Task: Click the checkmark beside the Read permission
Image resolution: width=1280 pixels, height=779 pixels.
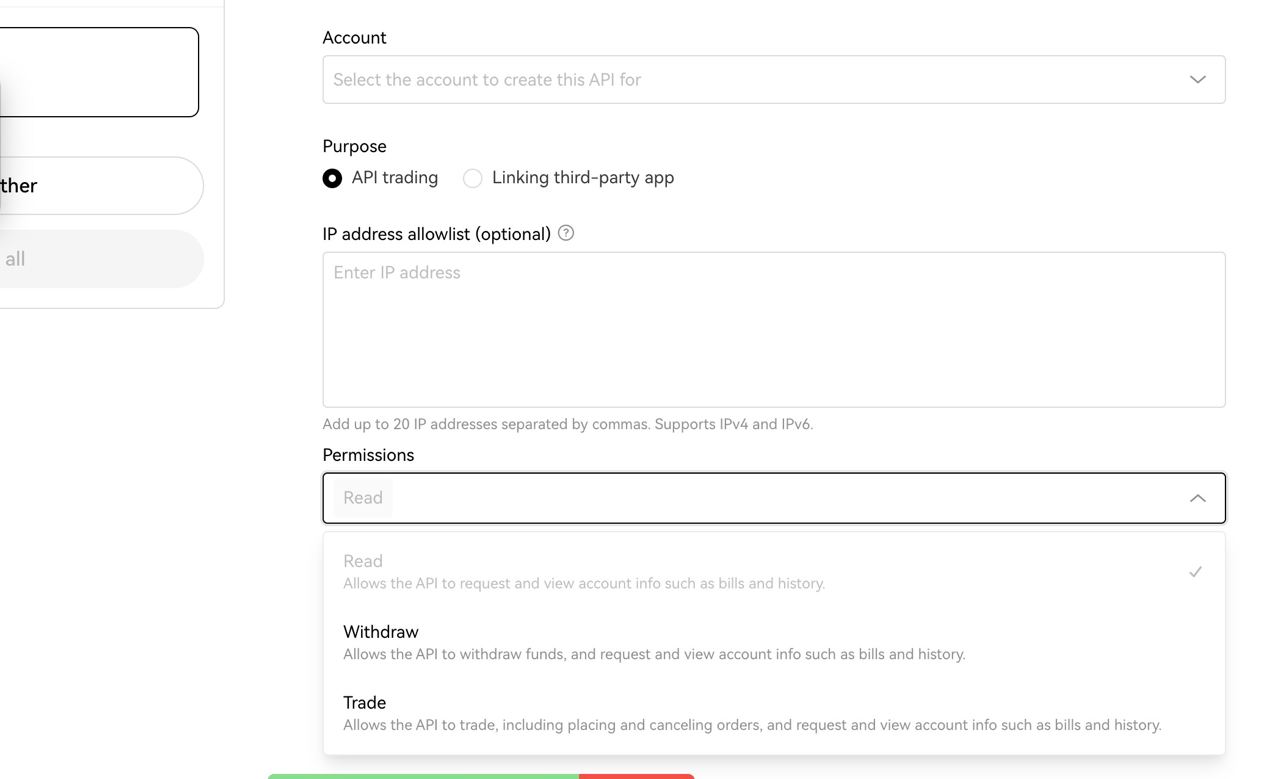Action: (x=1195, y=572)
